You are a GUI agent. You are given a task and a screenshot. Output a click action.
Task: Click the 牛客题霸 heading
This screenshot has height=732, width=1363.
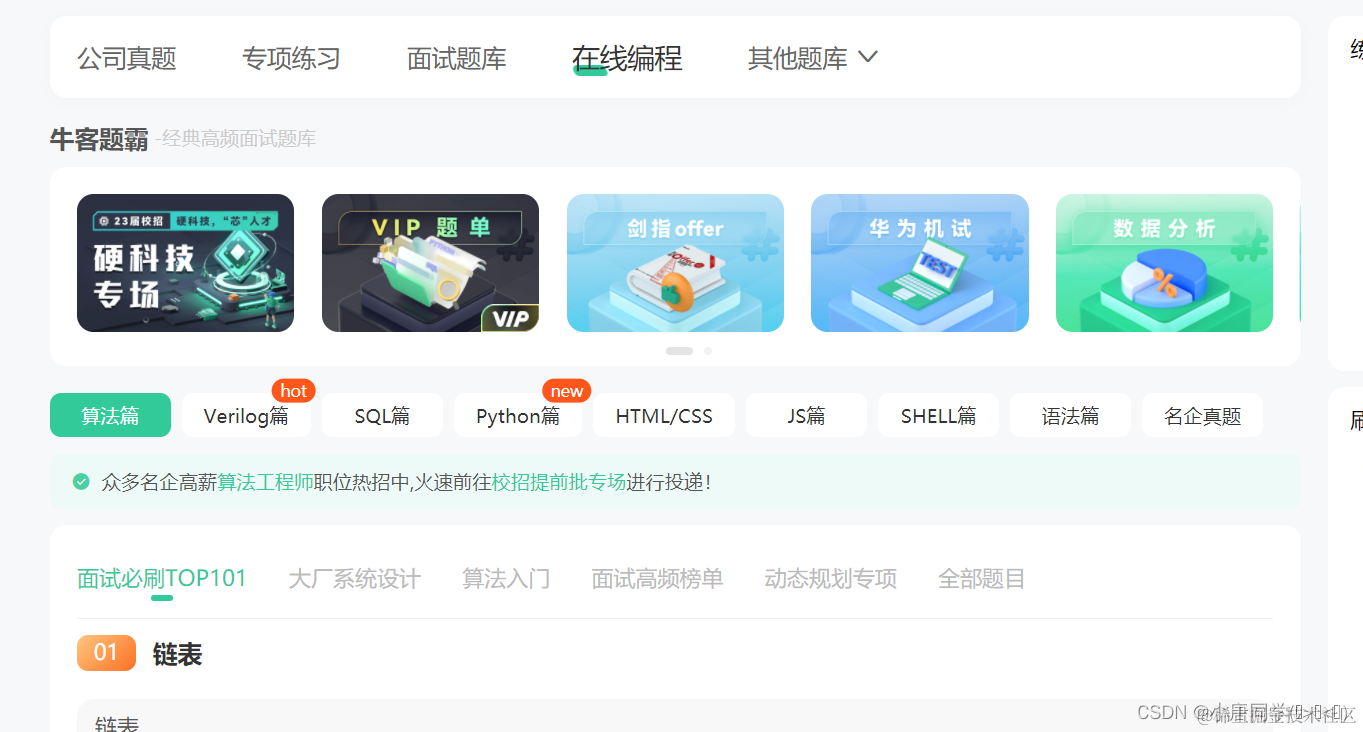(x=99, y=139)
